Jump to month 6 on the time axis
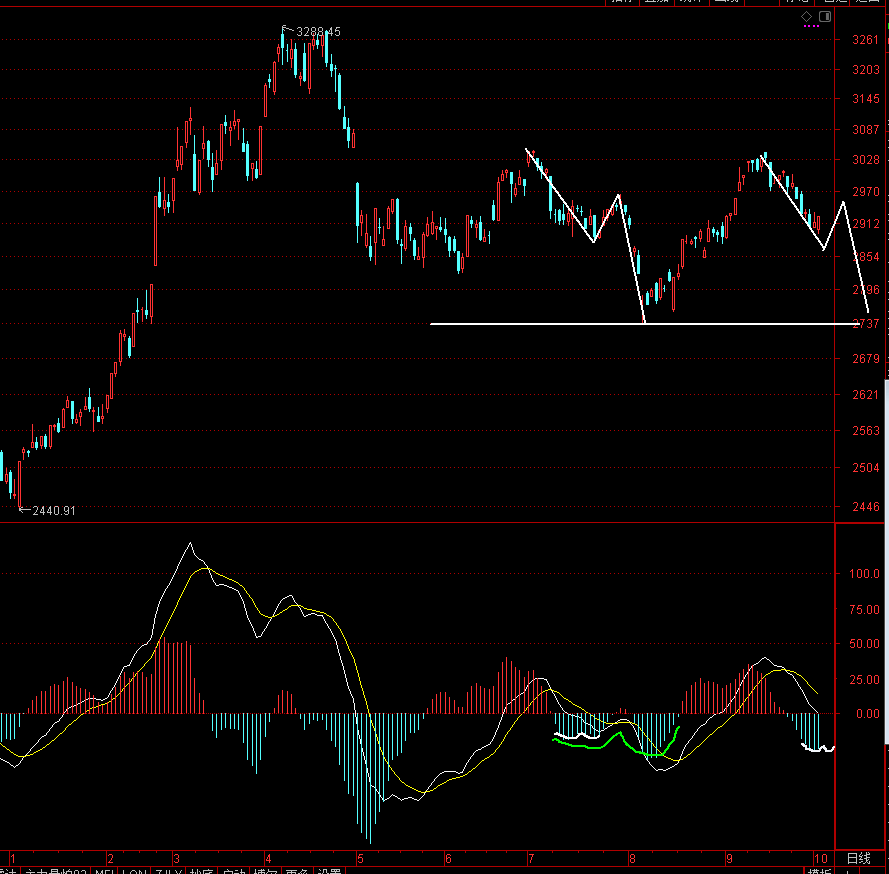The image size is (889, 874). (x=448, y=858)
